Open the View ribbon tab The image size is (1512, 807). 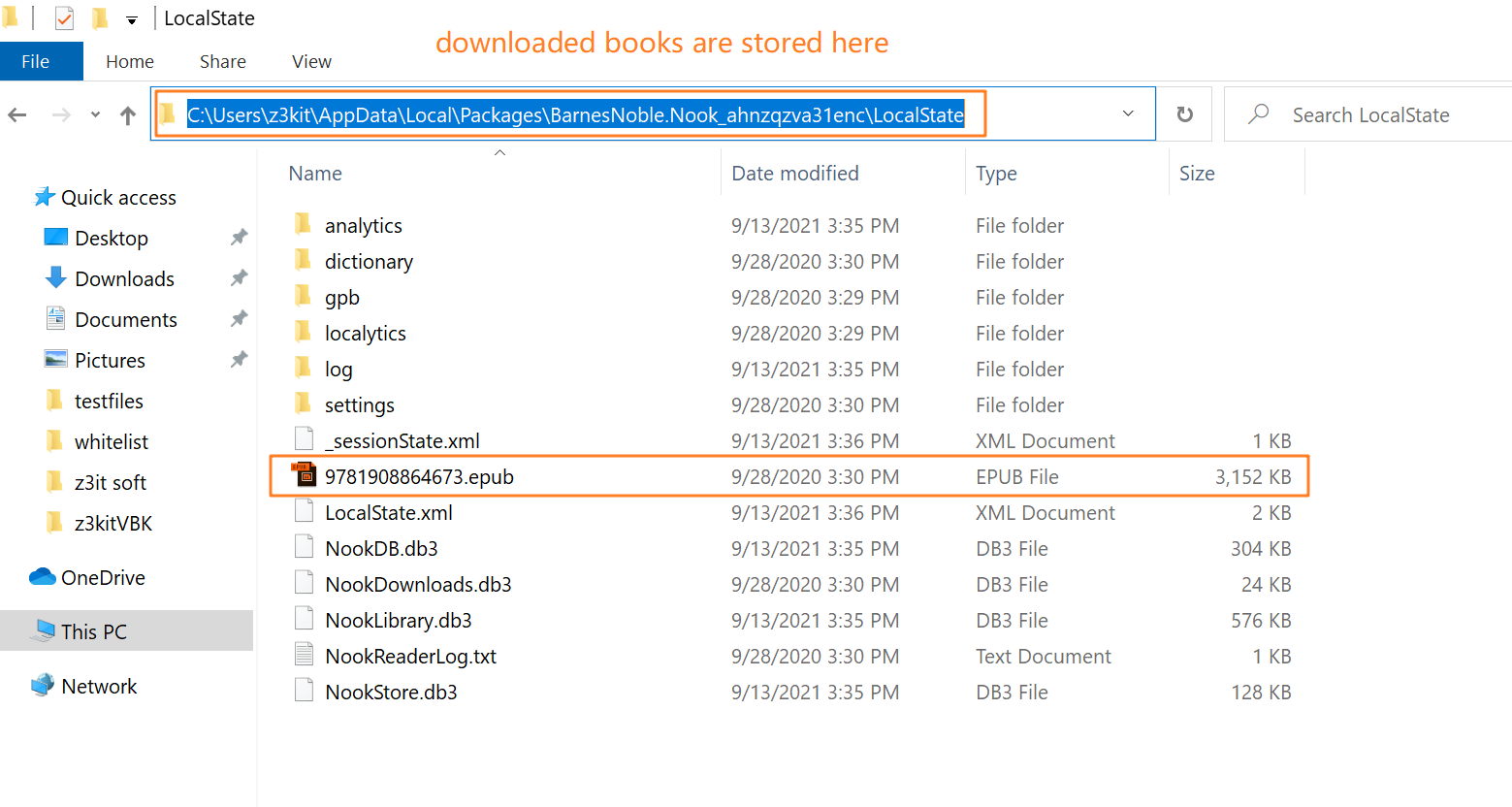311,61
